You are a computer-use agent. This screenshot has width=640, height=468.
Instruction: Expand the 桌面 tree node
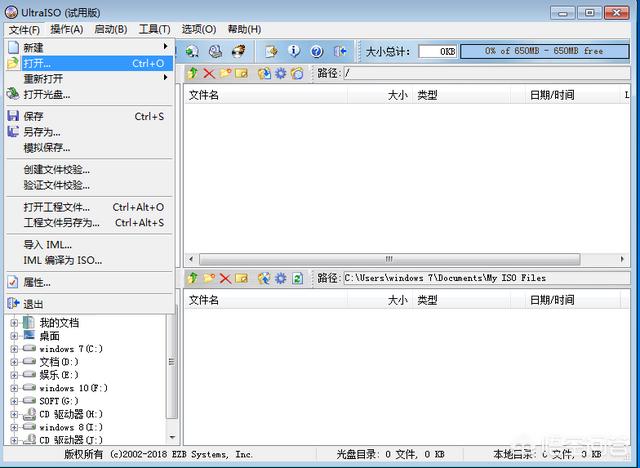click(x=14, y=336)
